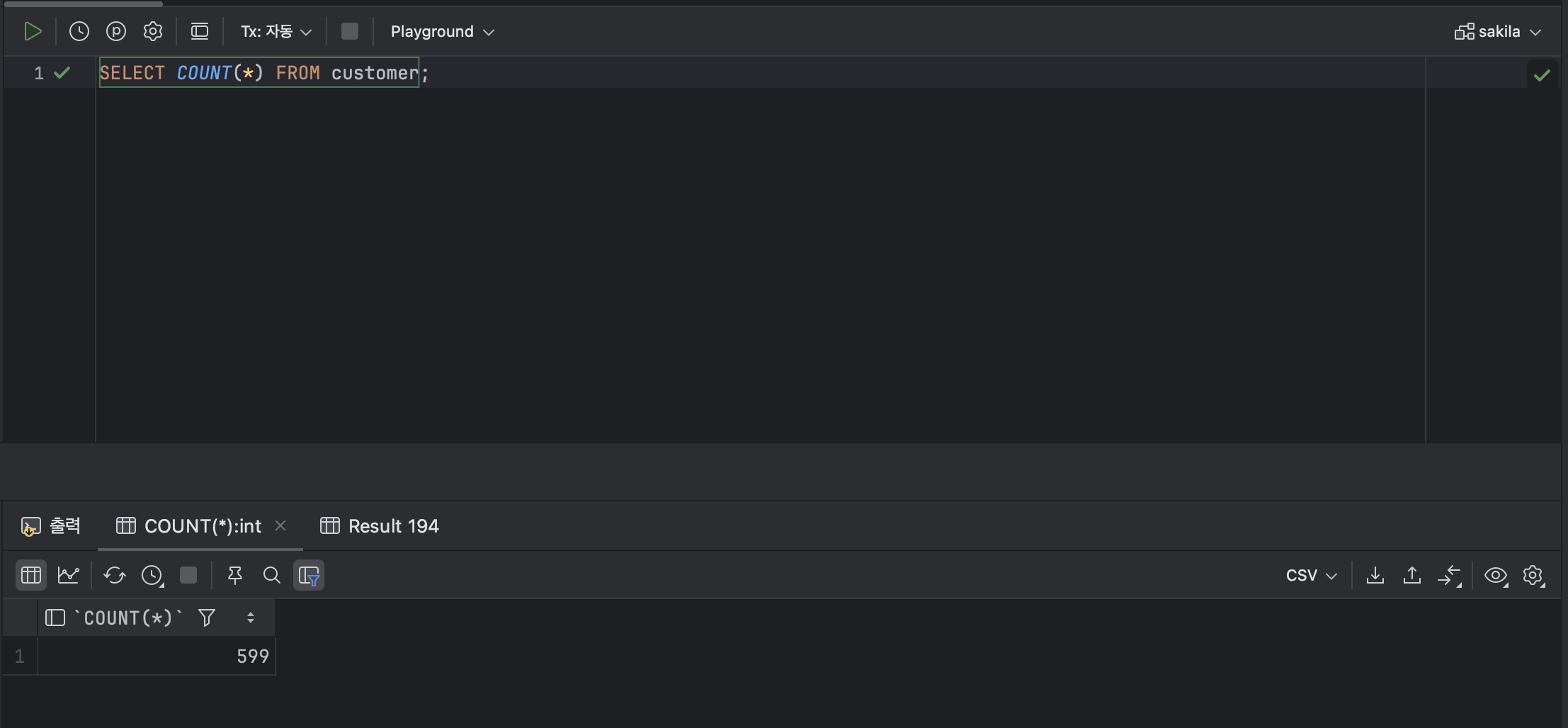Pin the result tab with pin icon
Screen dimensions: 1568x728
(x=235, y=575)
